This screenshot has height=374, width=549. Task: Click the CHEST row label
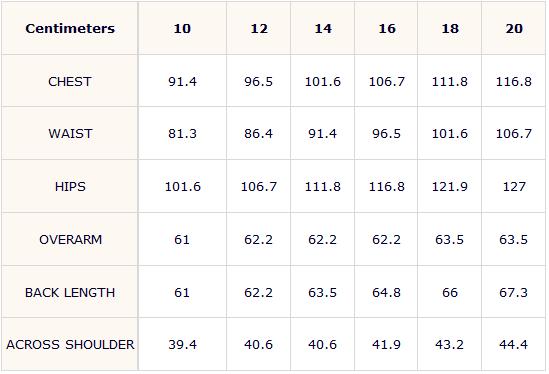(x=70, y=82)
